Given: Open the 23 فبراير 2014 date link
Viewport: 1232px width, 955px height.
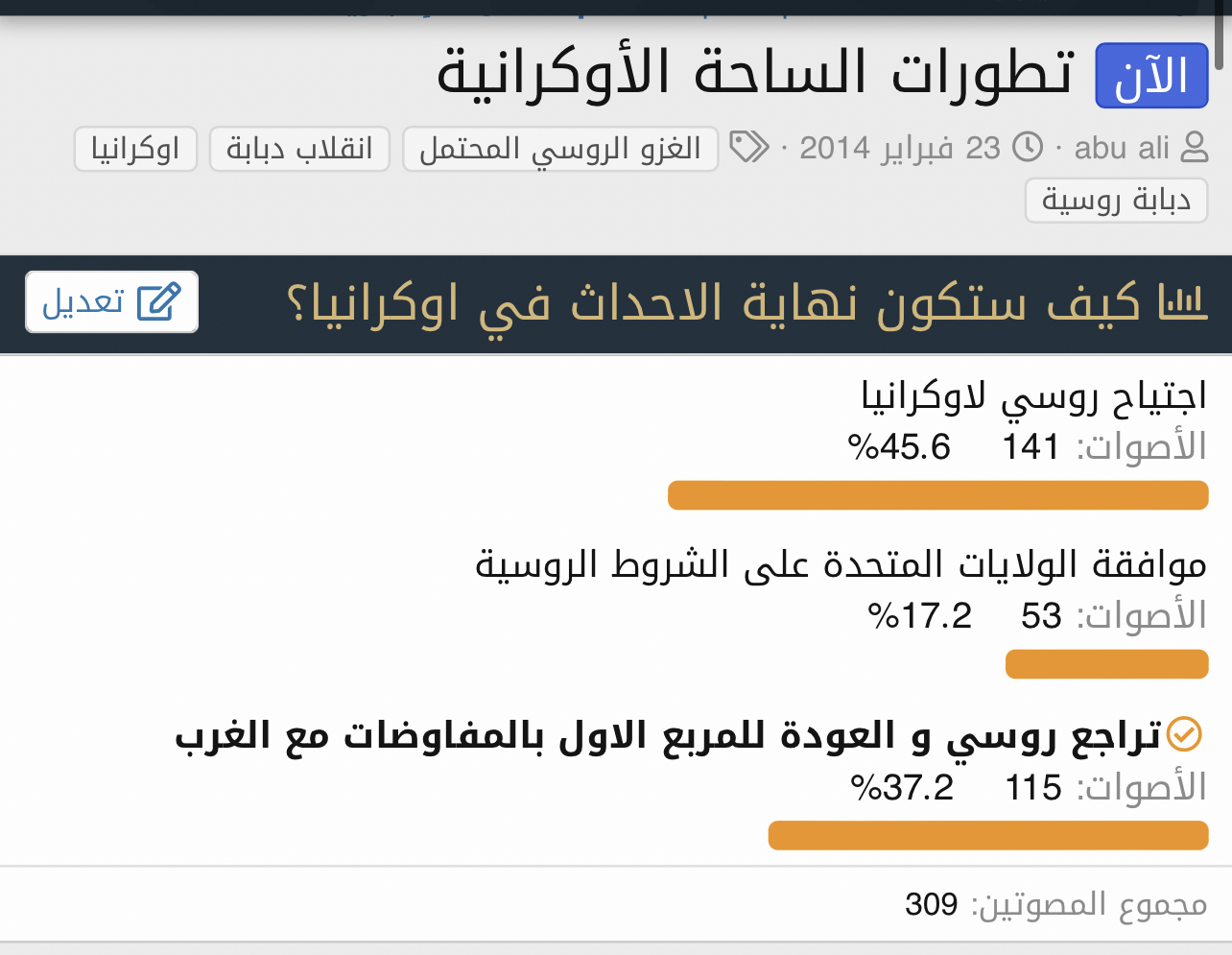Looking at the screenshot, I should tap(900, 148).
